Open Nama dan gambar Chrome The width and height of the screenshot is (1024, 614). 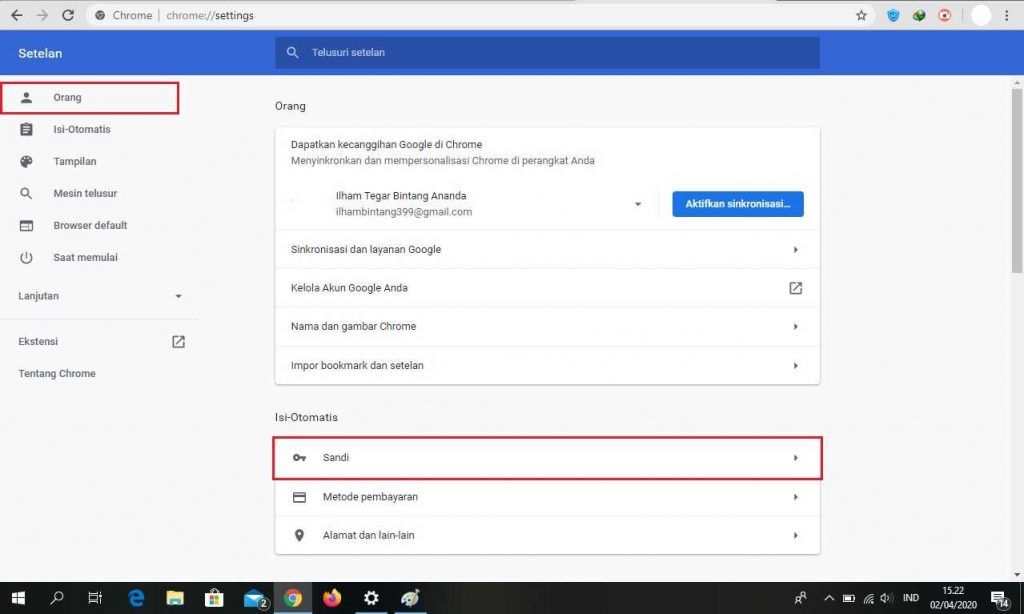click(547, 327)
